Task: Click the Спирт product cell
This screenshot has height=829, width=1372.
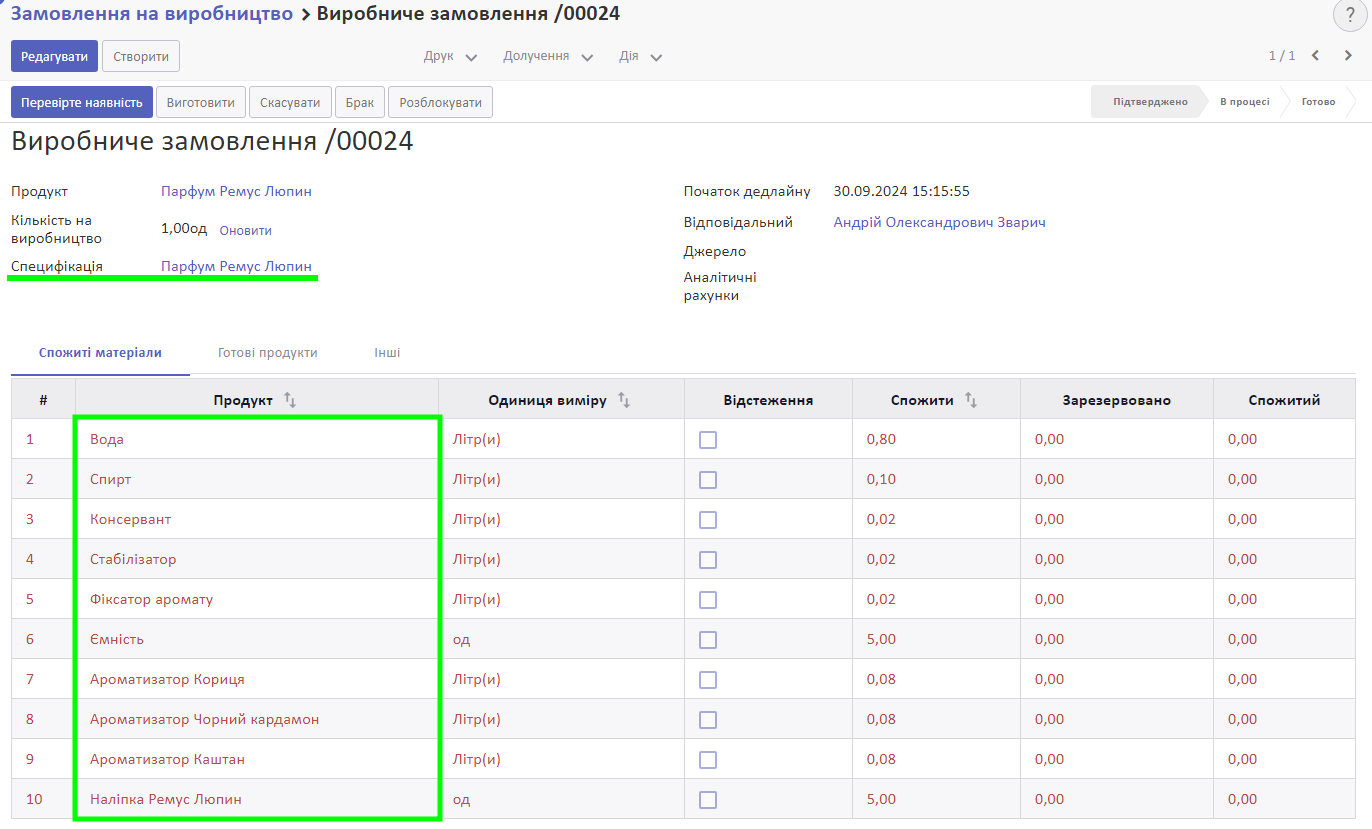Action: pos(257,479)
